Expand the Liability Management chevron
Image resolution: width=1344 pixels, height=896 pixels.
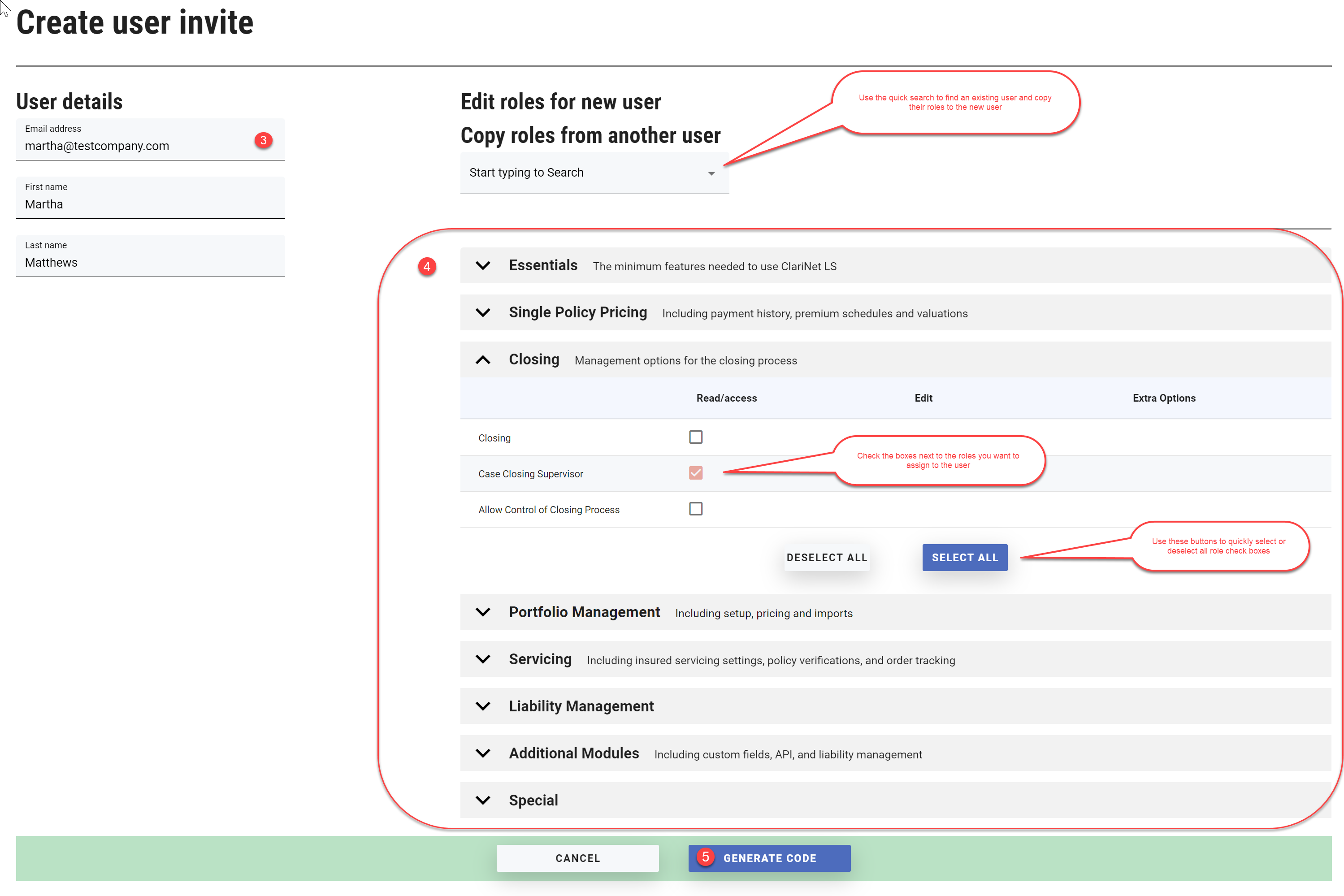click(483, 706)
